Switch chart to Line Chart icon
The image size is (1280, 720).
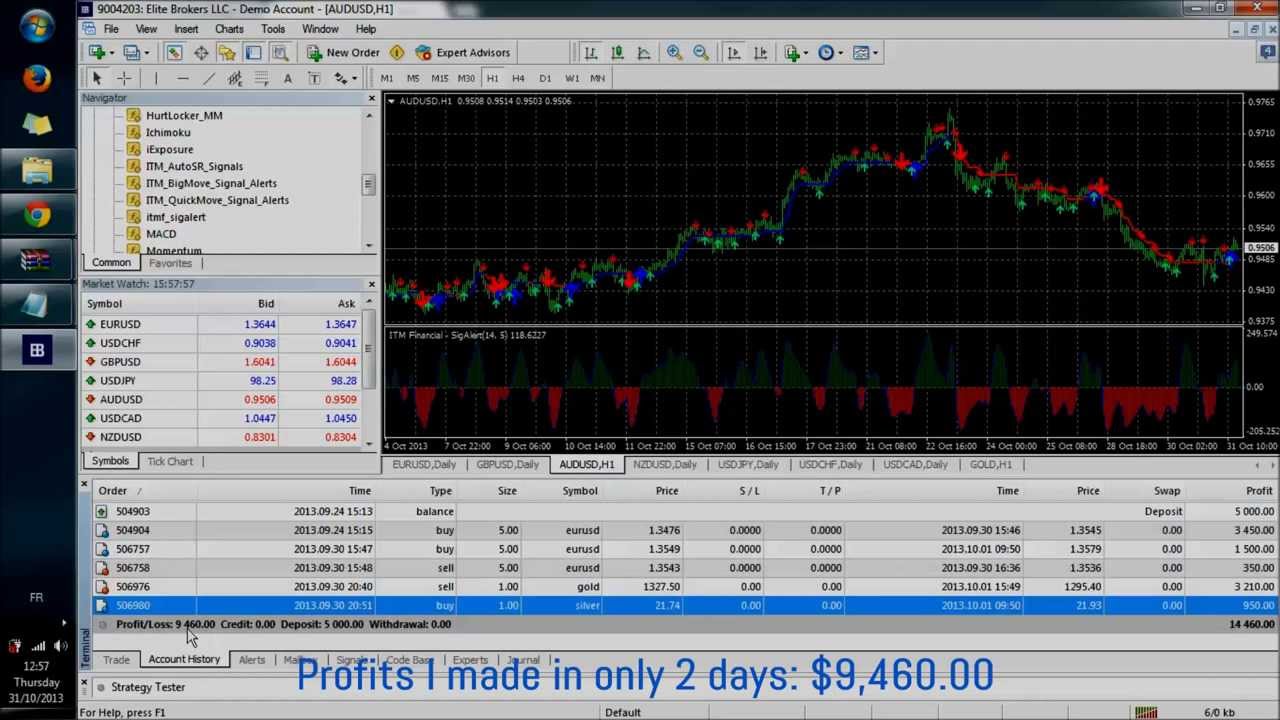(x=644, y=52)
